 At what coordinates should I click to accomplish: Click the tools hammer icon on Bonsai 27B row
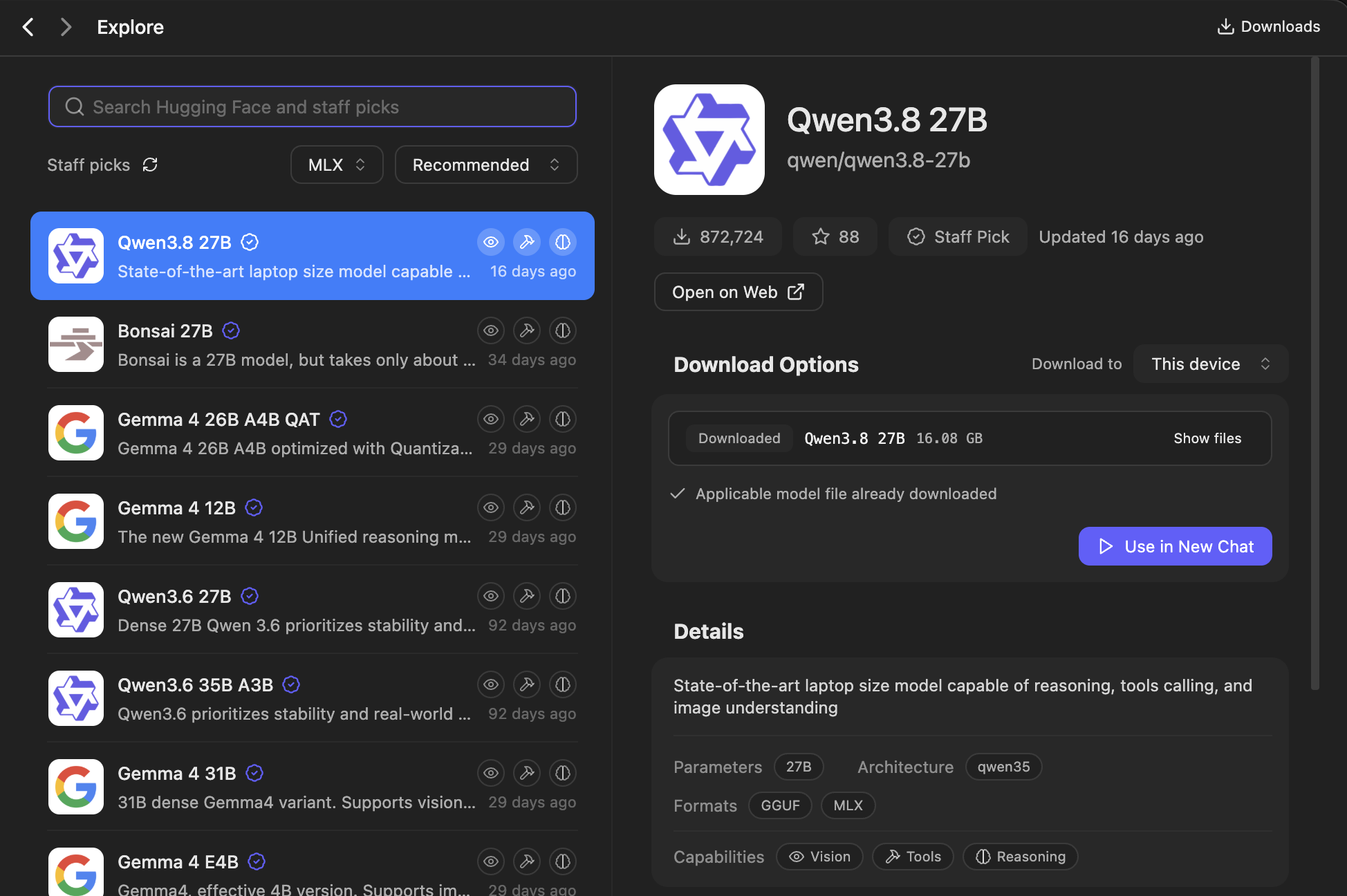(x=527, y=330)
